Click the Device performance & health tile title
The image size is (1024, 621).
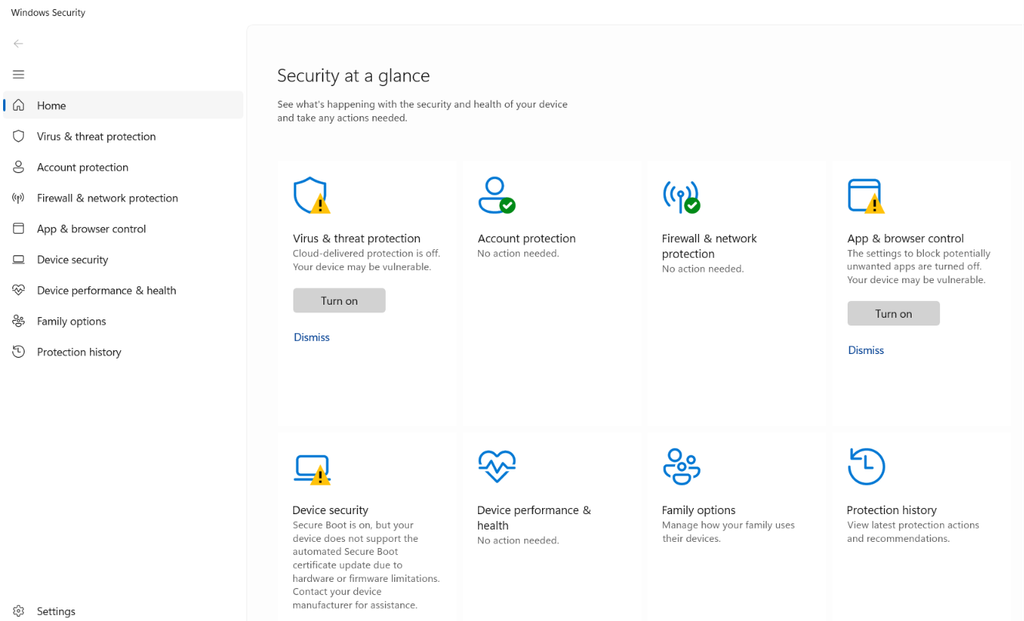tap(534, 518)
